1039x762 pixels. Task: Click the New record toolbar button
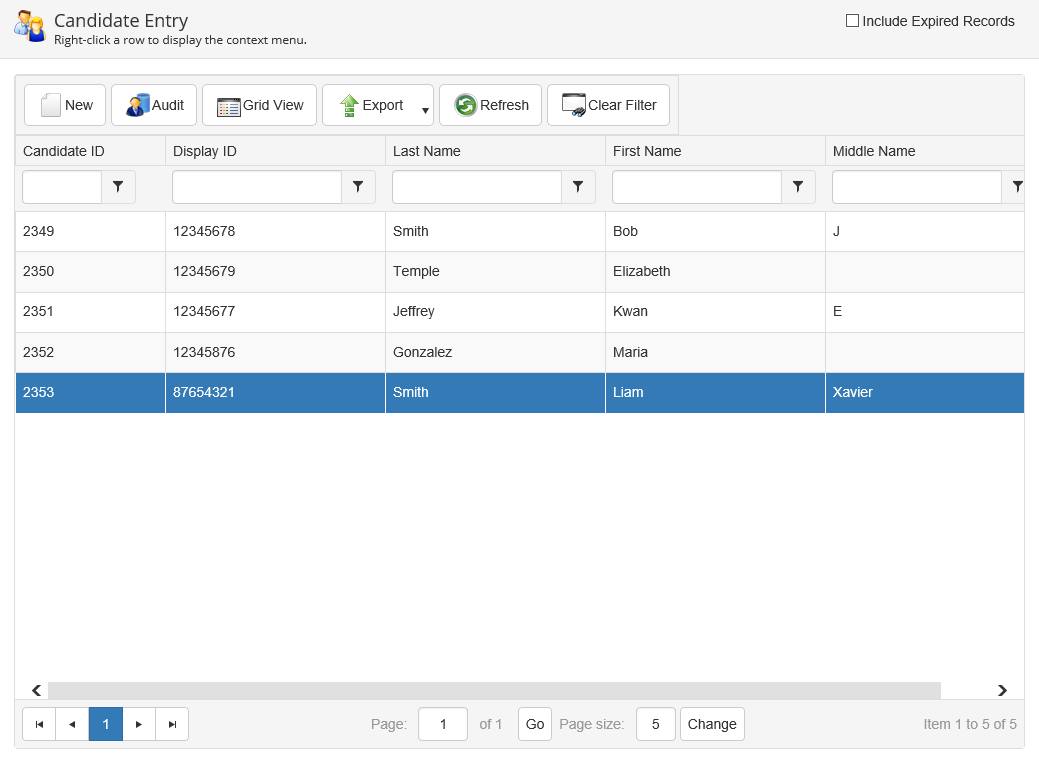66,105
